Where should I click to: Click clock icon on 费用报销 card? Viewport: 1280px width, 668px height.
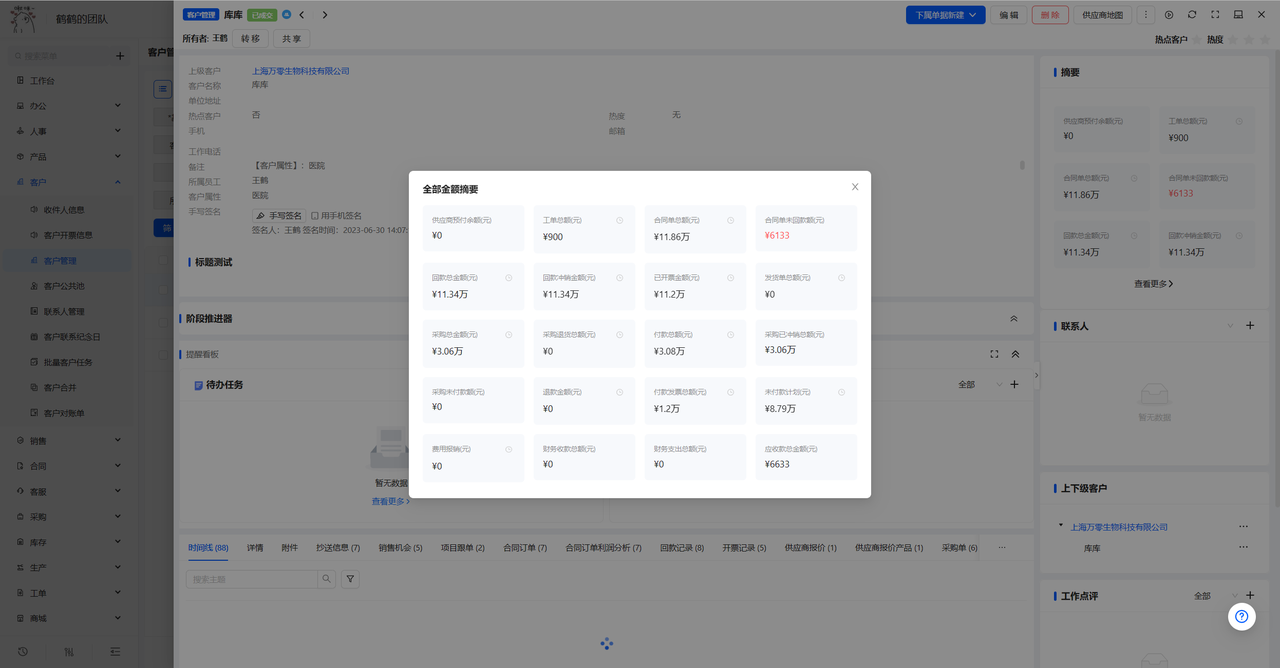508,450
